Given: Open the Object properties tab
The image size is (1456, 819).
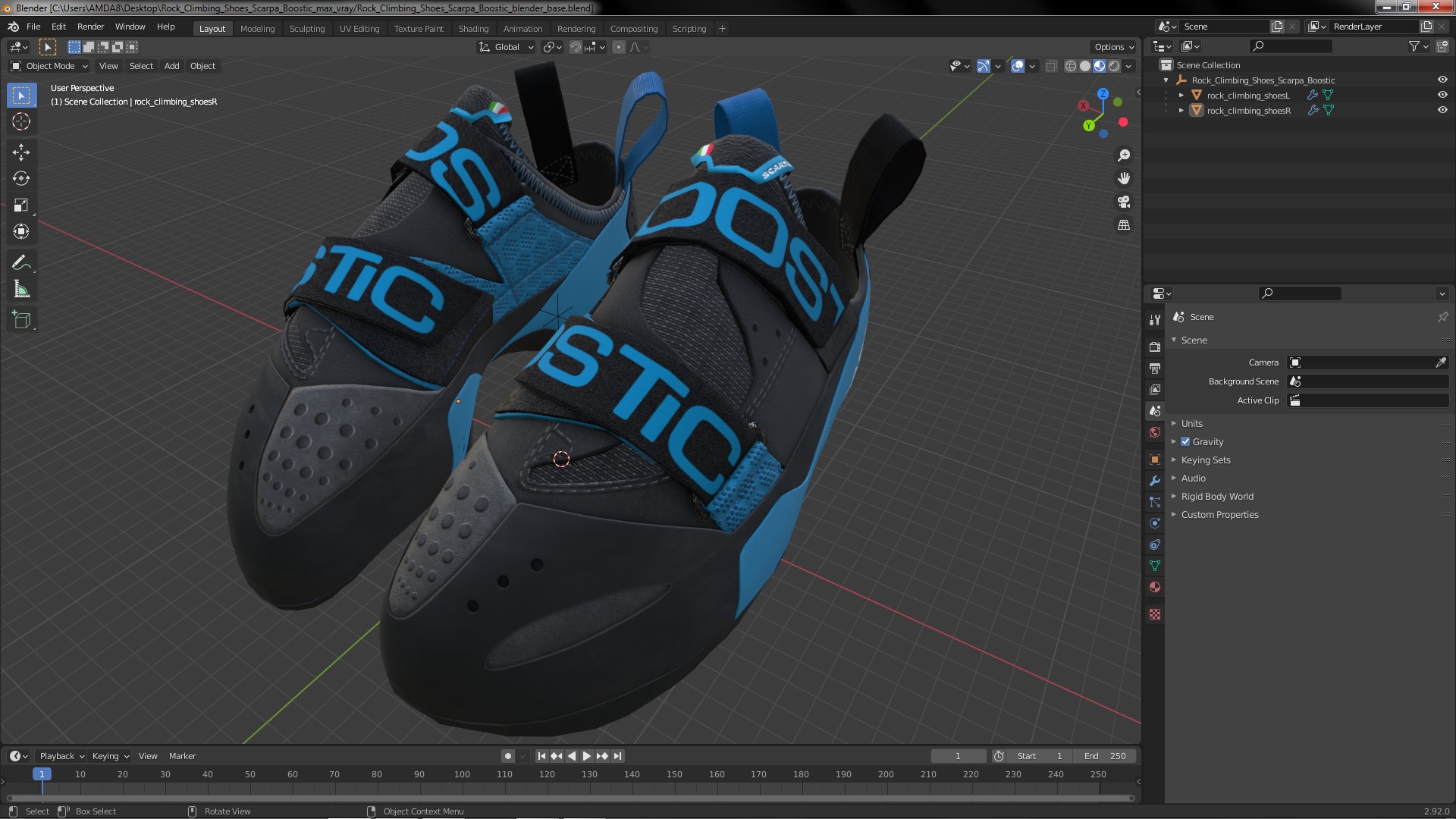Looking at the screenshot, I should 1155,460.
